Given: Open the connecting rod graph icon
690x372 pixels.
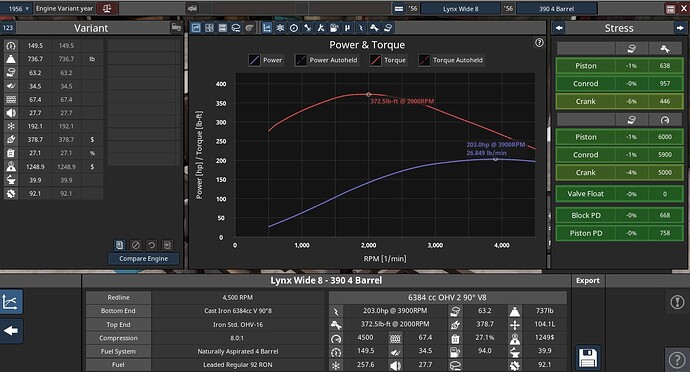Looking at the screenshot, I should pos(307,28).
